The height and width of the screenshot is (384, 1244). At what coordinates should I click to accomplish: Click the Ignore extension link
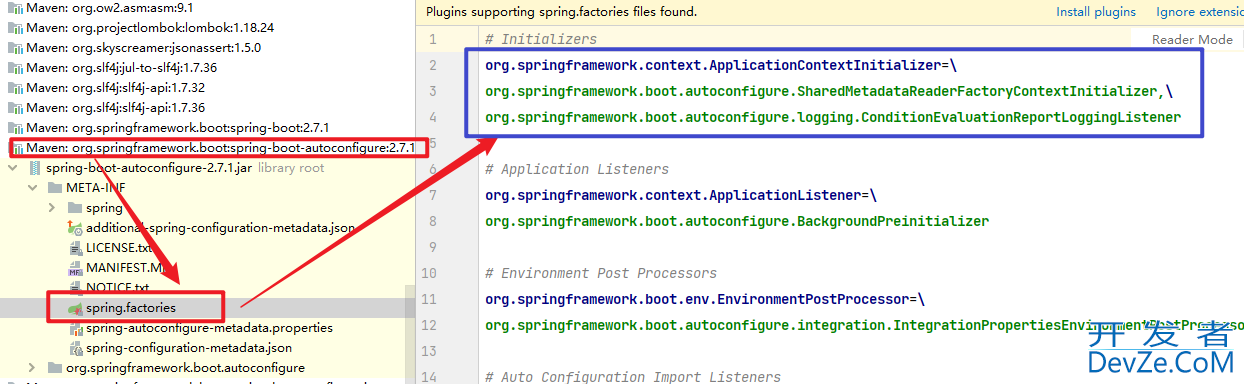[x=1199, y=12]
